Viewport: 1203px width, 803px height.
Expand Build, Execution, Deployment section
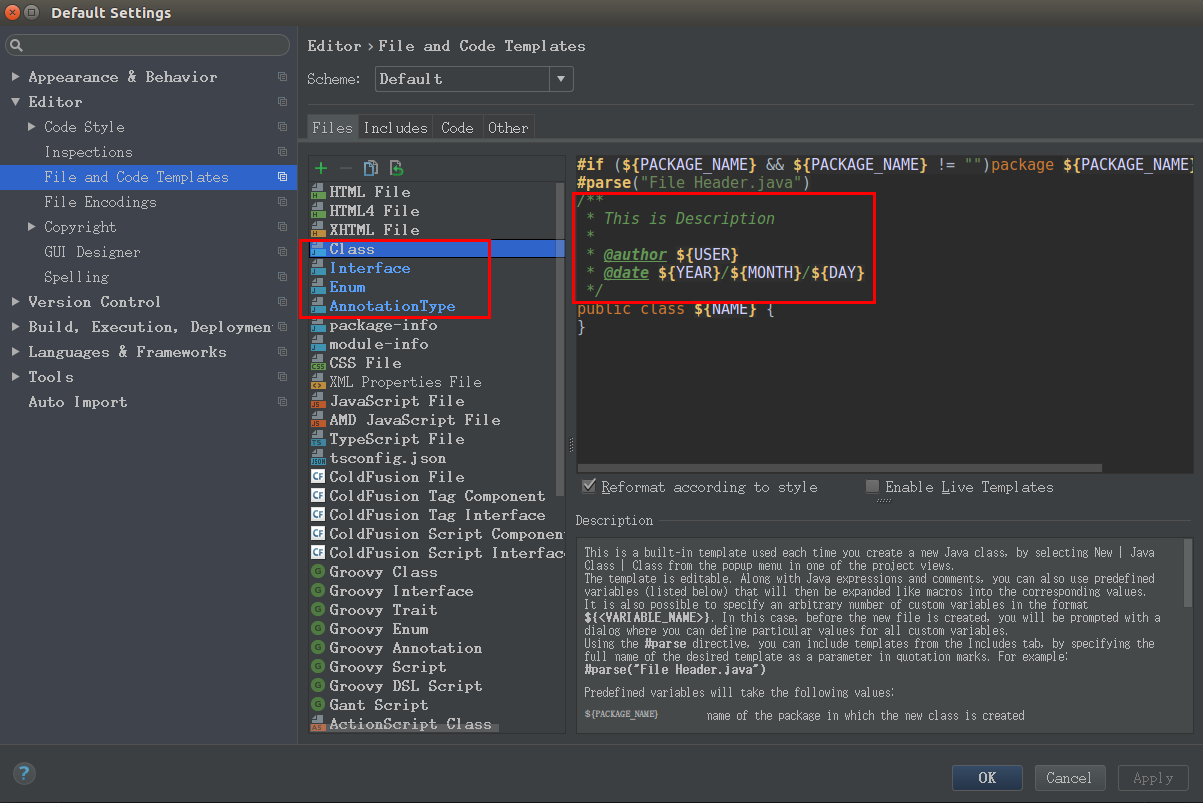15,327
